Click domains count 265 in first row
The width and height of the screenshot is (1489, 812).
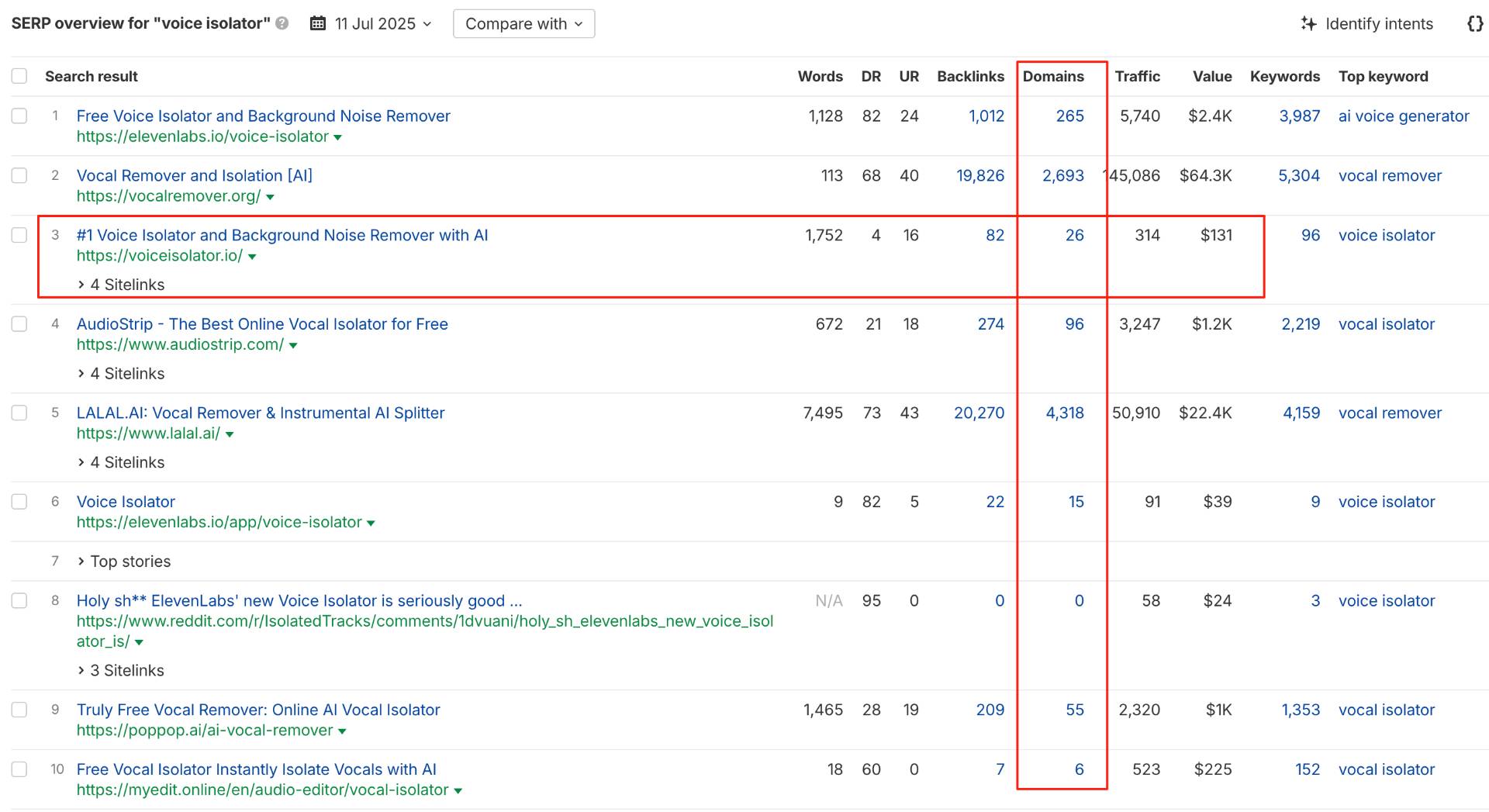point(1070,116)
